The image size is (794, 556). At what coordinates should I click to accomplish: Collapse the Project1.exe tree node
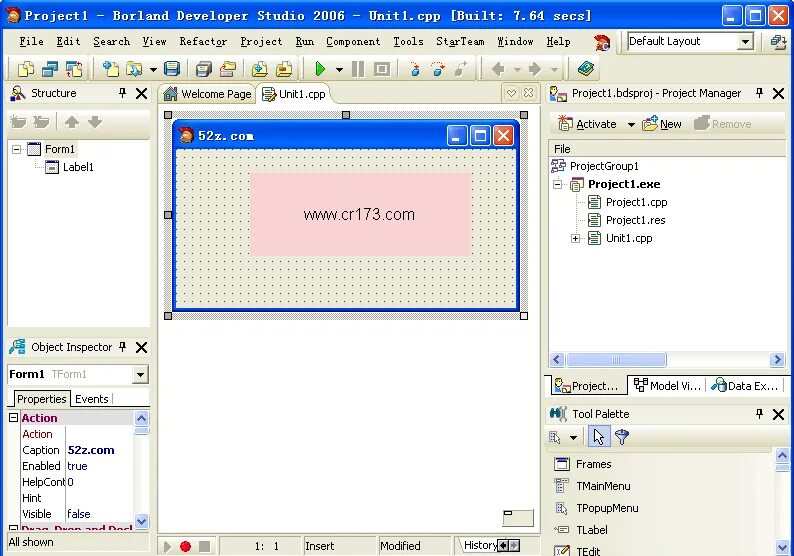tap(558, 184)
